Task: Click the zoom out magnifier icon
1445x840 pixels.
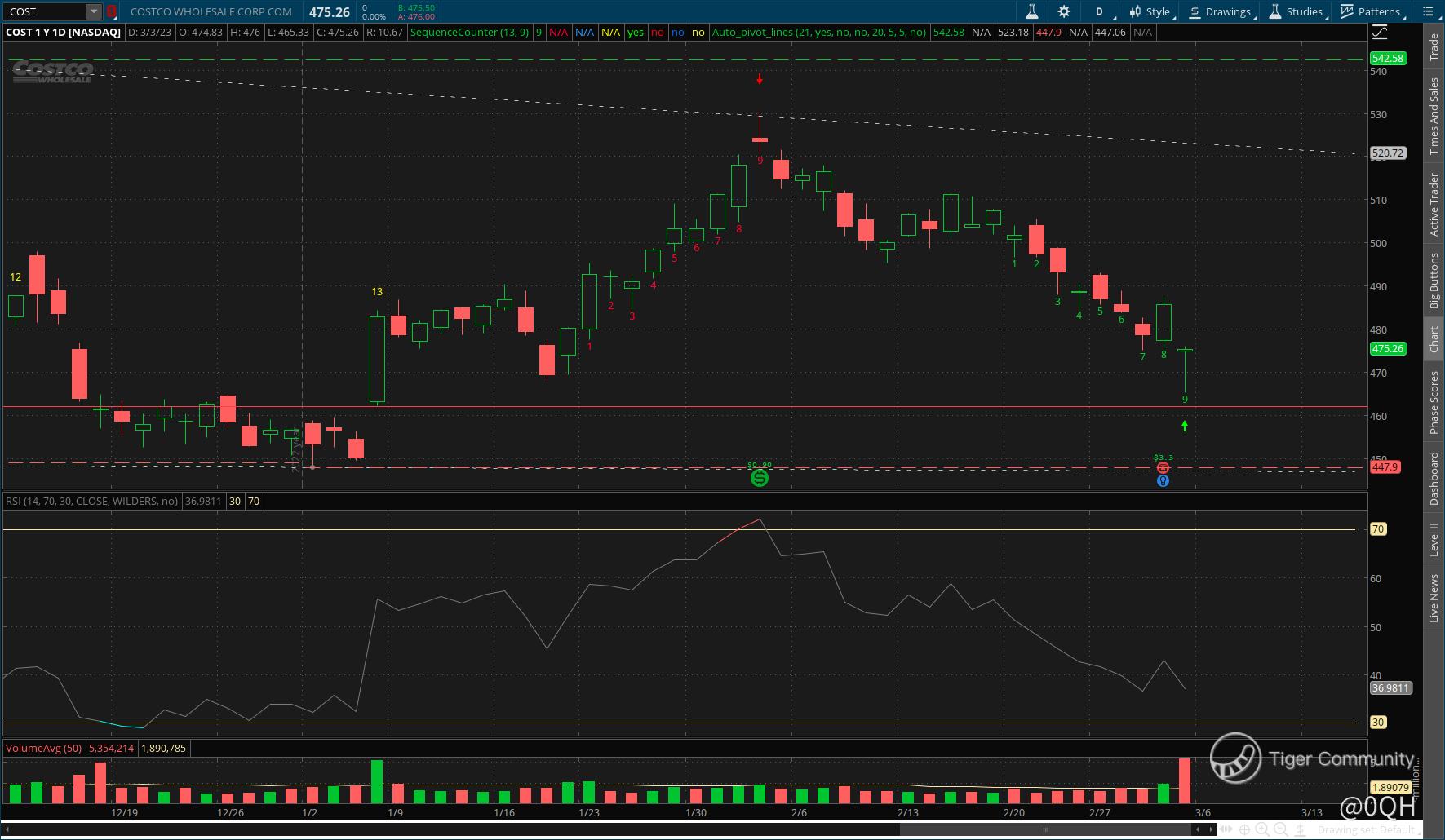Action: point(1281,830)
